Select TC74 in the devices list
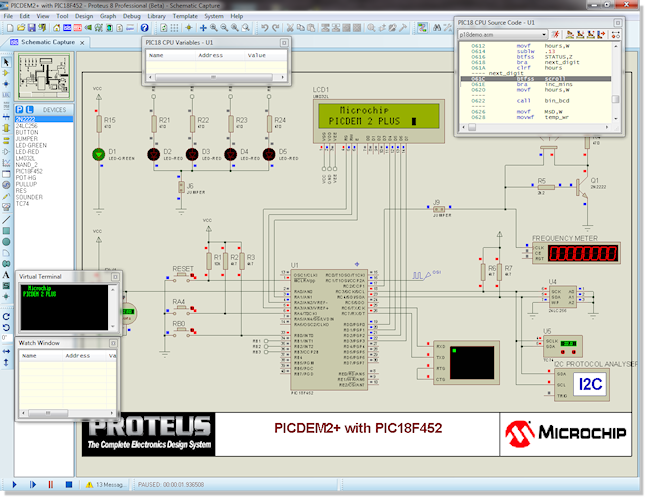Image resolution: width=646 pixels, height=498 pixels. click(44, 203)
